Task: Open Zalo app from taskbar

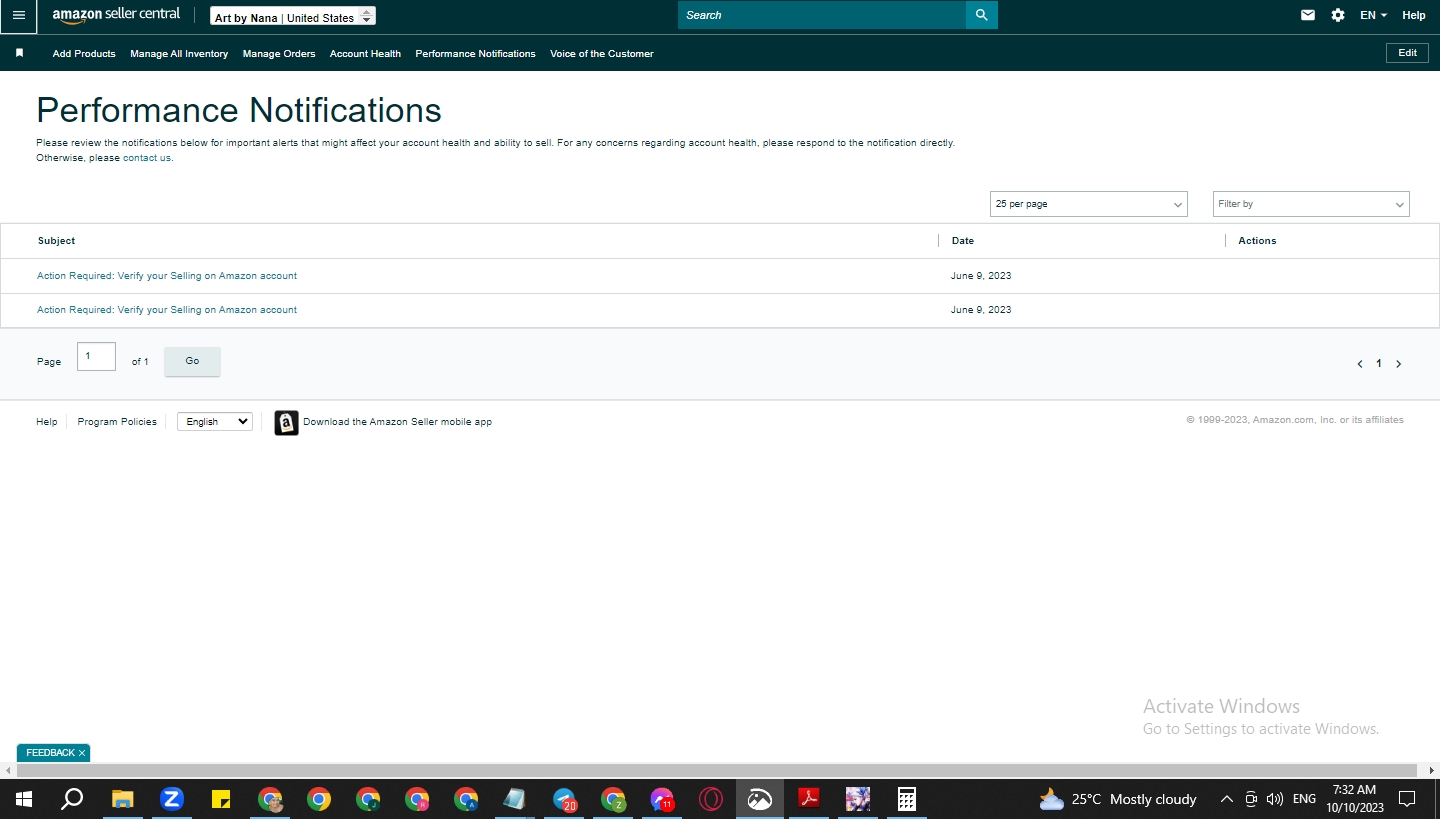Action: tap(172, 799)
